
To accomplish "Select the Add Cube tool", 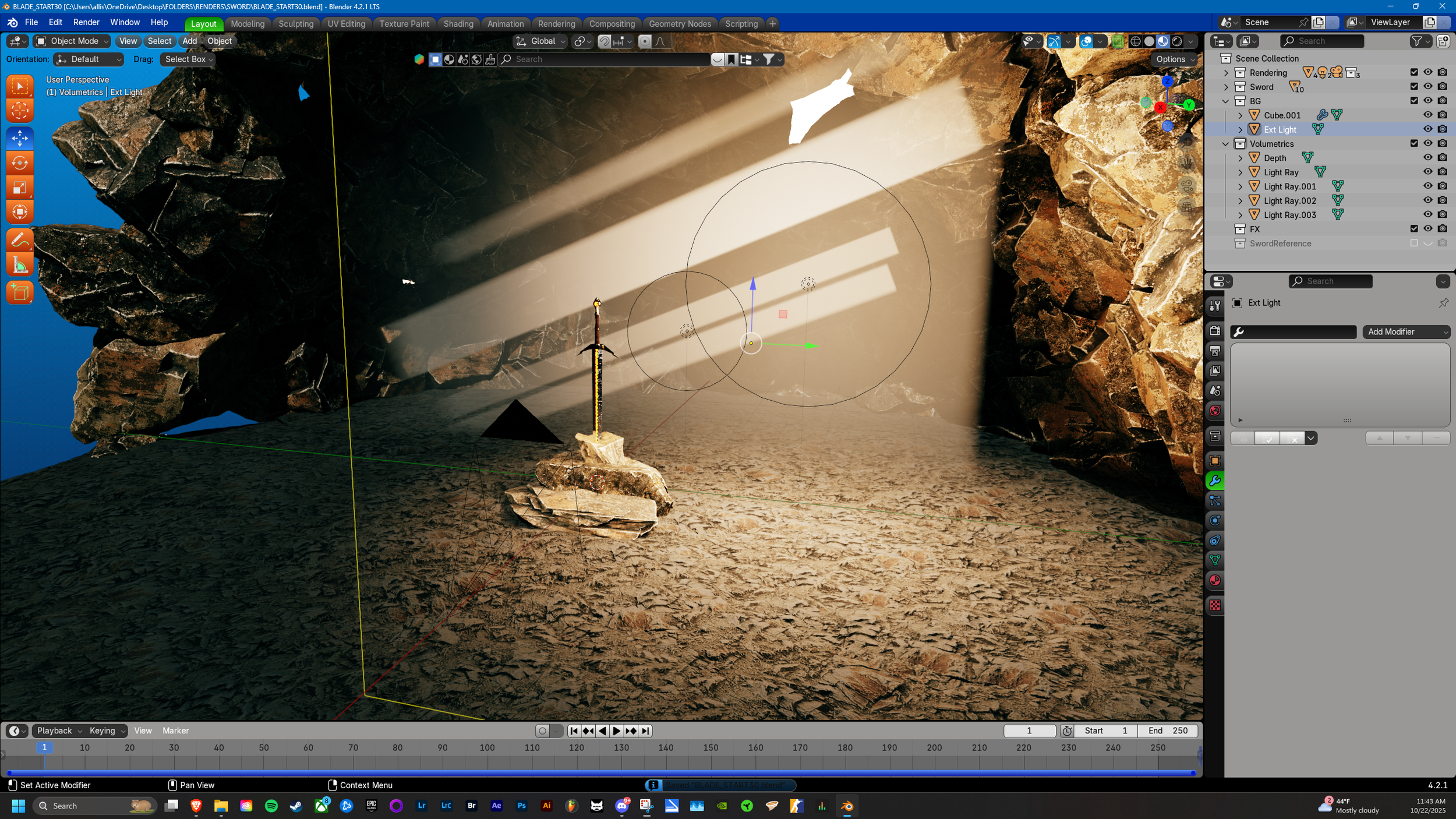I will (20, 292).
